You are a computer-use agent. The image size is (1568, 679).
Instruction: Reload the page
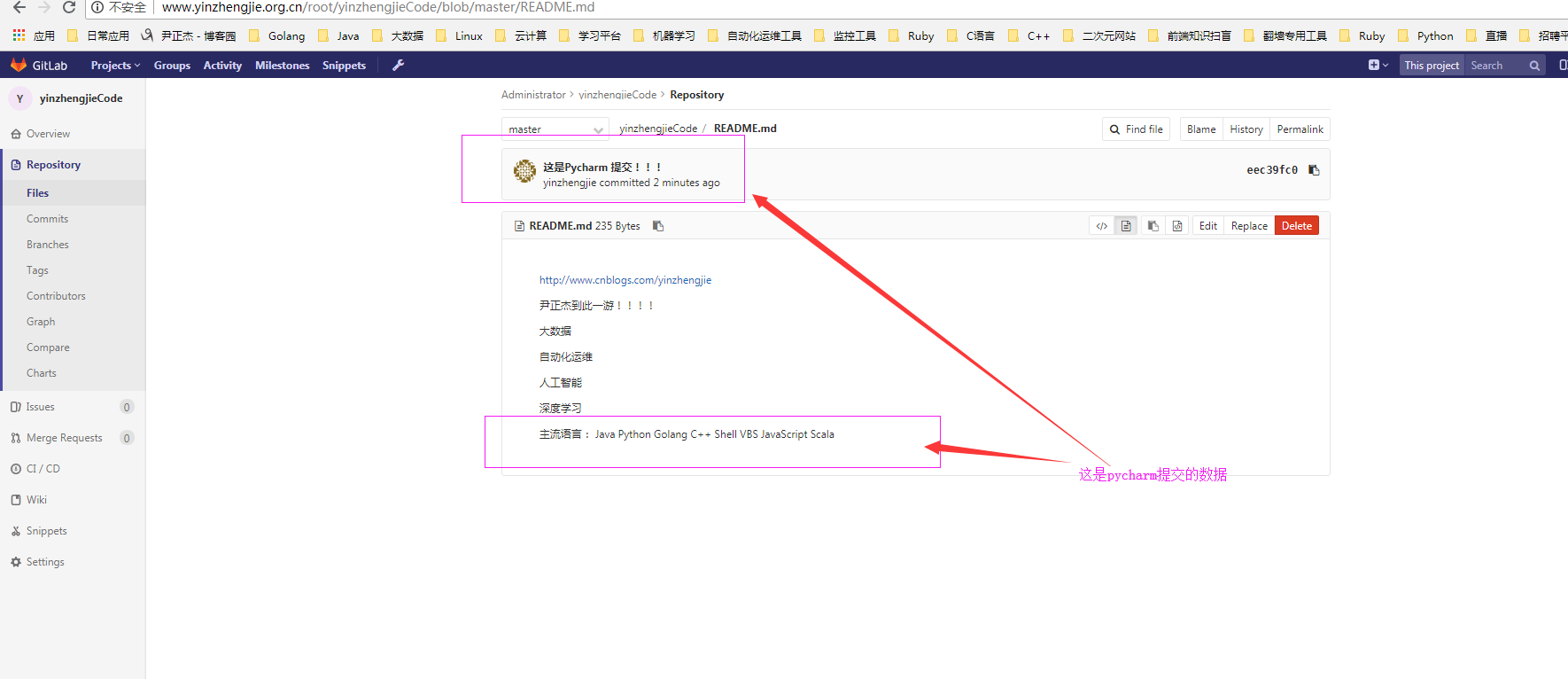(x=68, y=7)
